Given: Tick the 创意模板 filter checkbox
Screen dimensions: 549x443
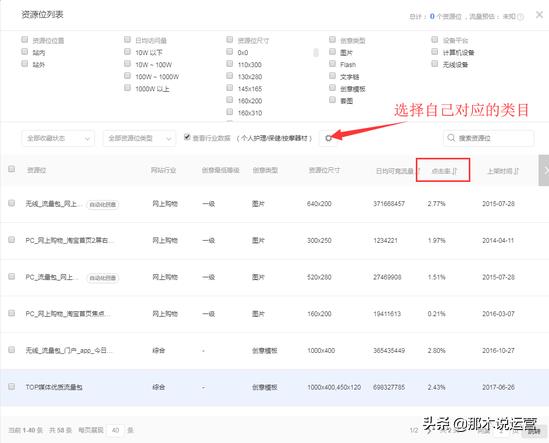Looking at the screenshot, I should coord(332,88).
